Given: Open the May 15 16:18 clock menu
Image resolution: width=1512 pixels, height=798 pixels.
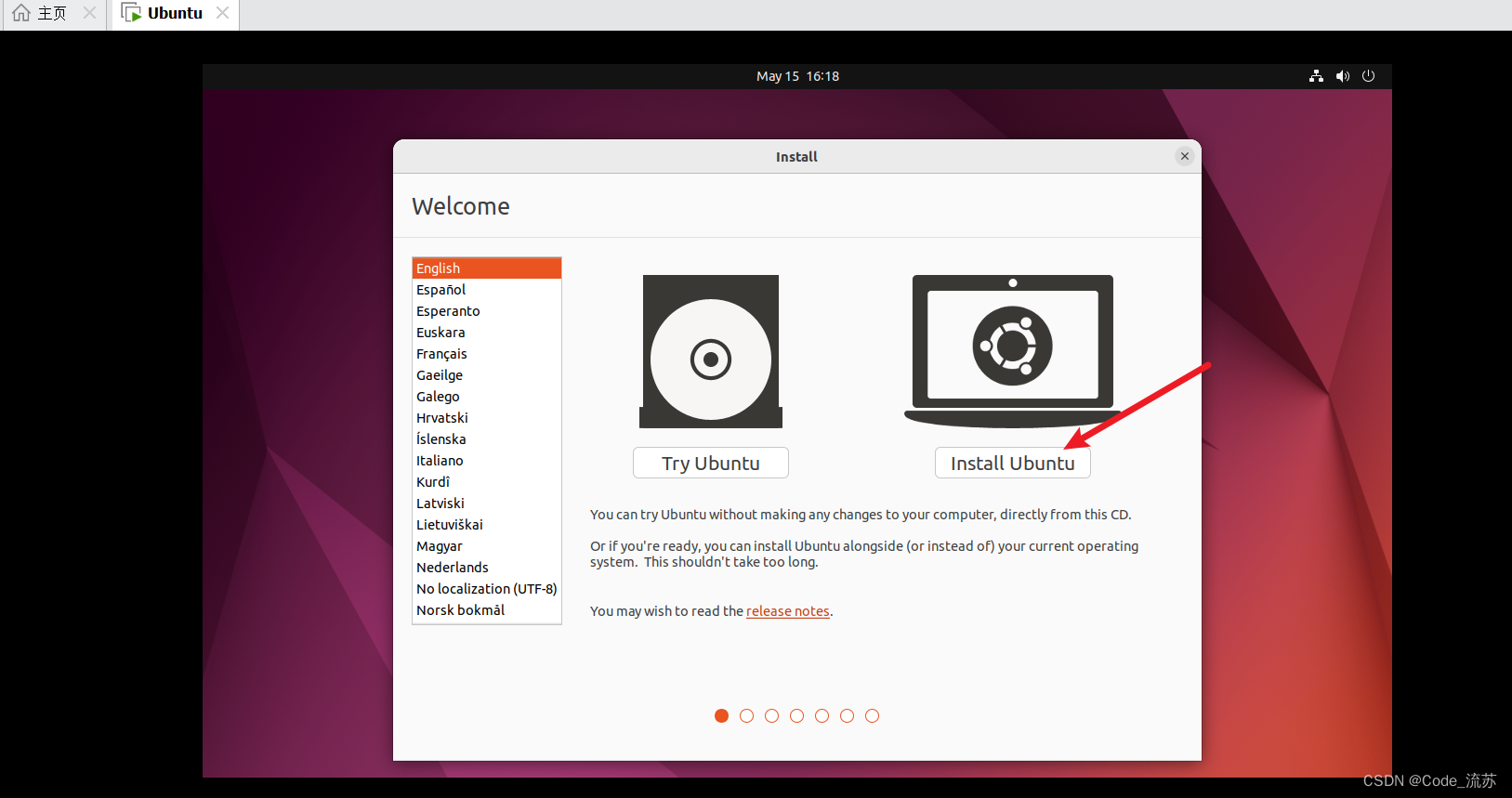Looking at the screenshot, I should point(797,76).
